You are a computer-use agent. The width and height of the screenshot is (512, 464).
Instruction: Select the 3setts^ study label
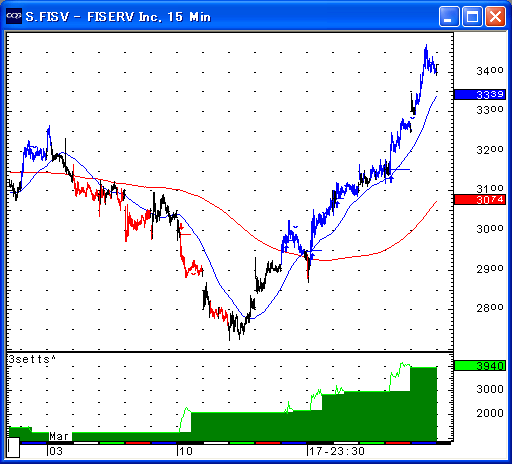(x=32, y=359)
